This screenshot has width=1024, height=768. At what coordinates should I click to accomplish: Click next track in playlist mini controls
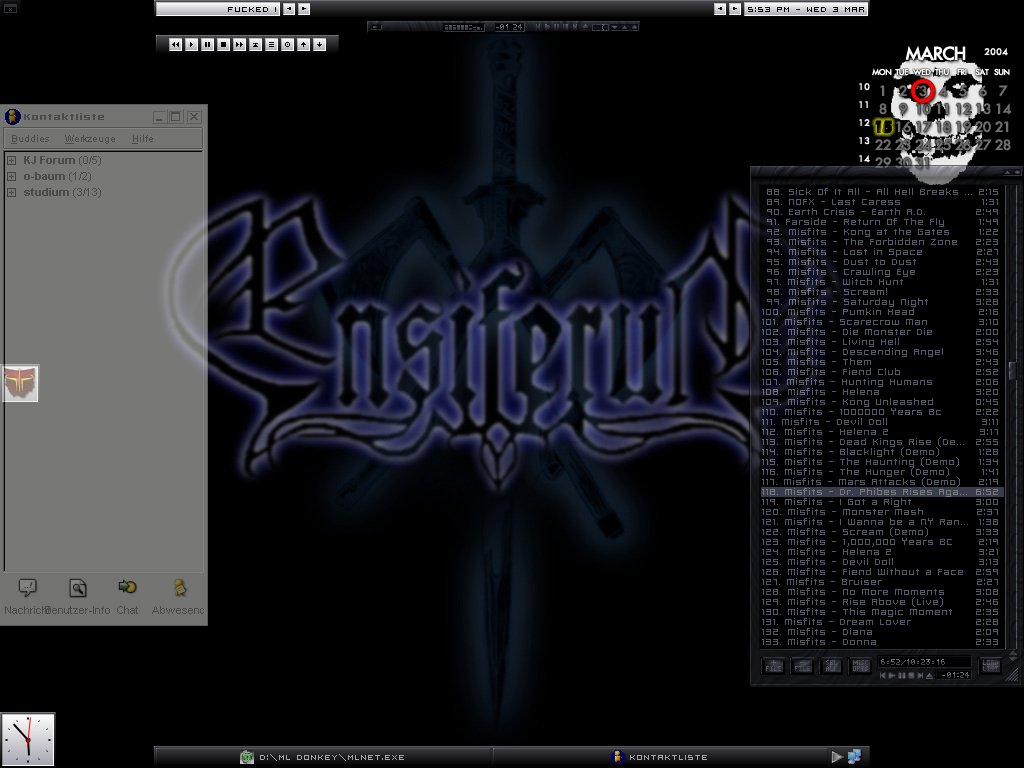920,675
